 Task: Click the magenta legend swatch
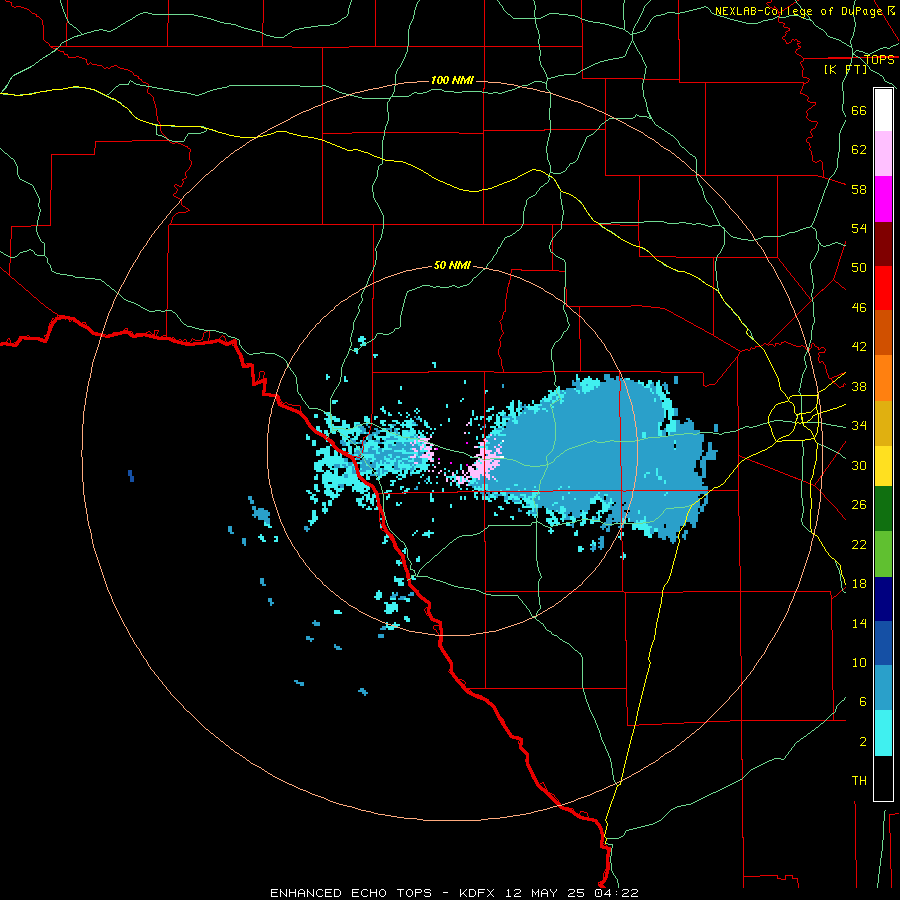883,199
